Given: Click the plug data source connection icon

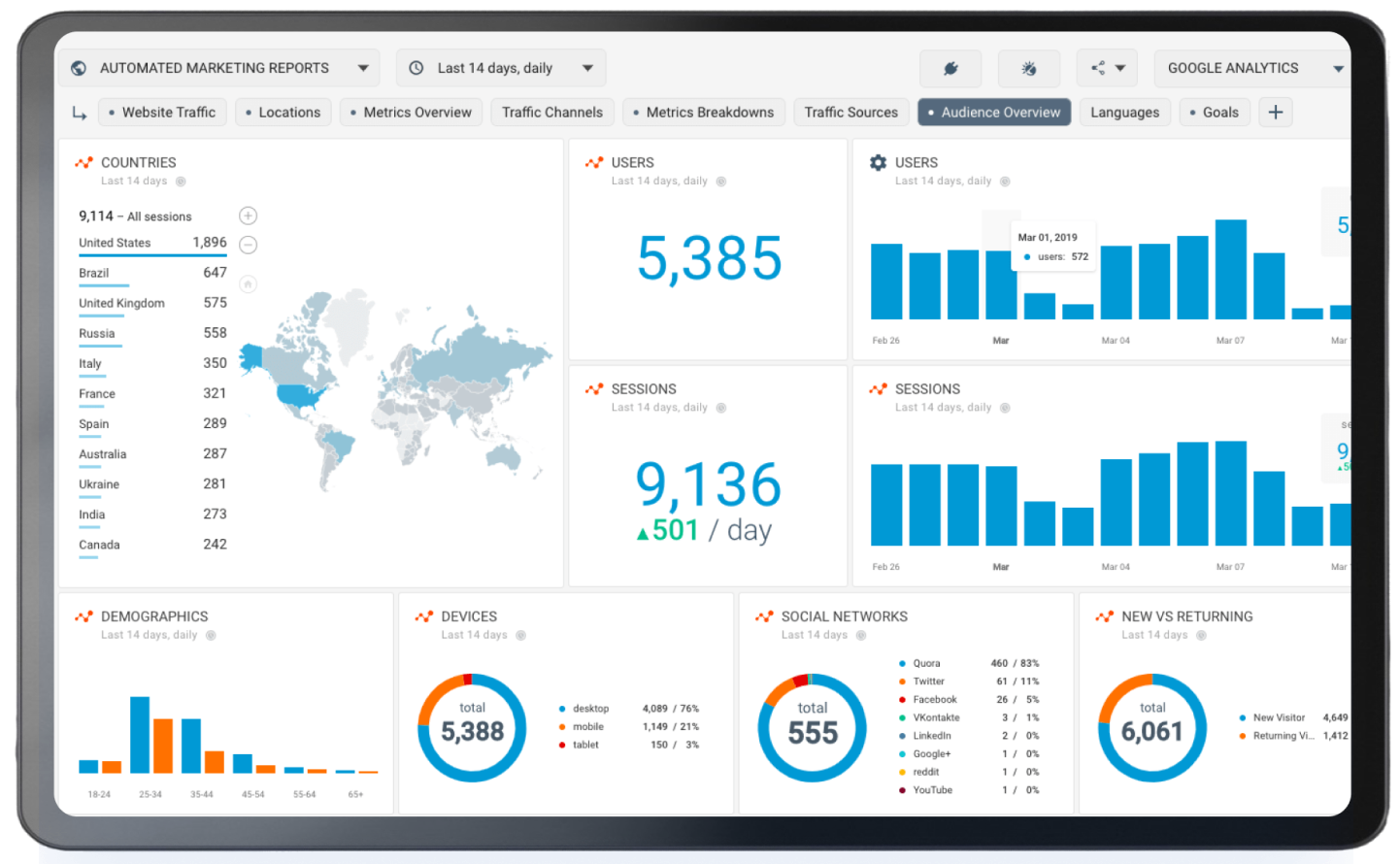Looking at the screenshot, I should (950, 68).
